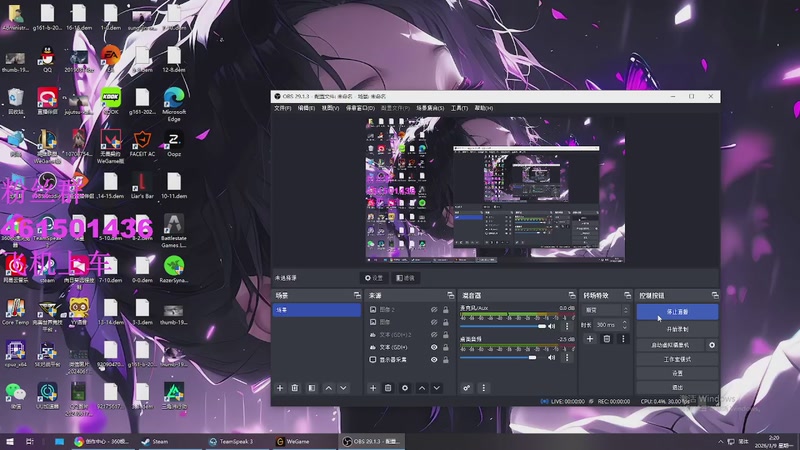Open the 文件(F) menu
800x450 pixels.
pyautogui.click(x=283, y=108)
